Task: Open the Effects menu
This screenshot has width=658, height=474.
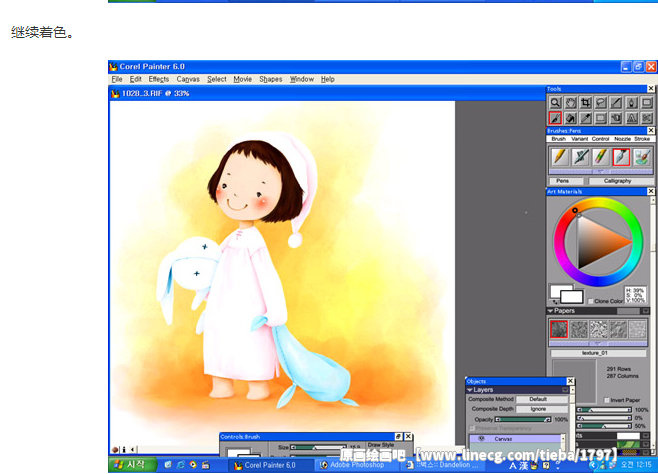Action: pos(159,79)
